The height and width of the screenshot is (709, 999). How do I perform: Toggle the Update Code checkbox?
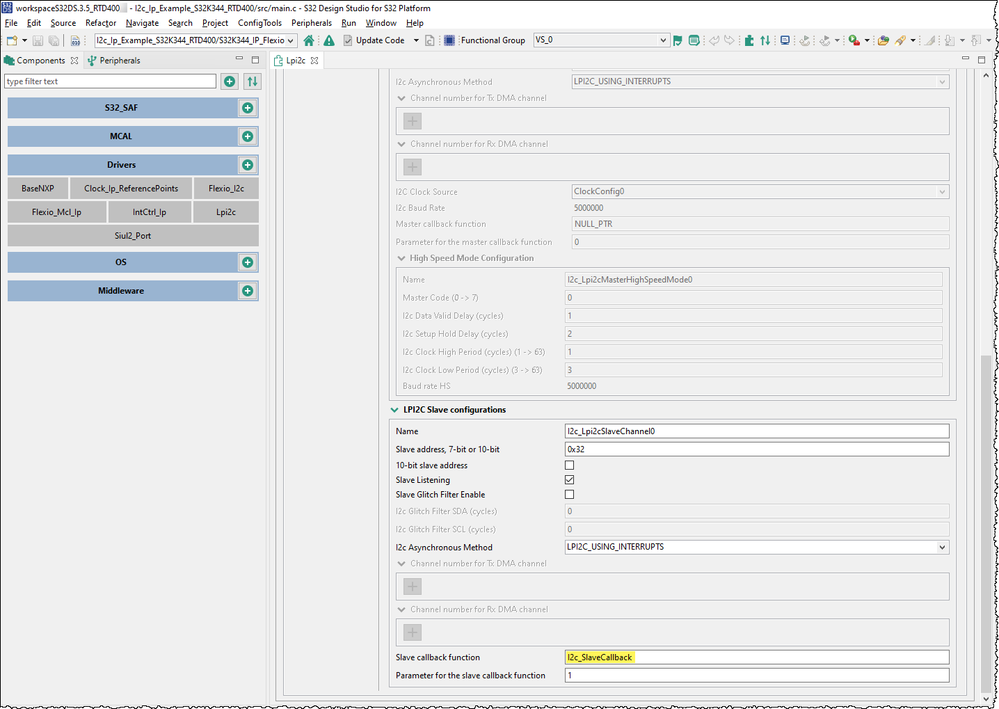pyautogui.click(x=348, y=40)
